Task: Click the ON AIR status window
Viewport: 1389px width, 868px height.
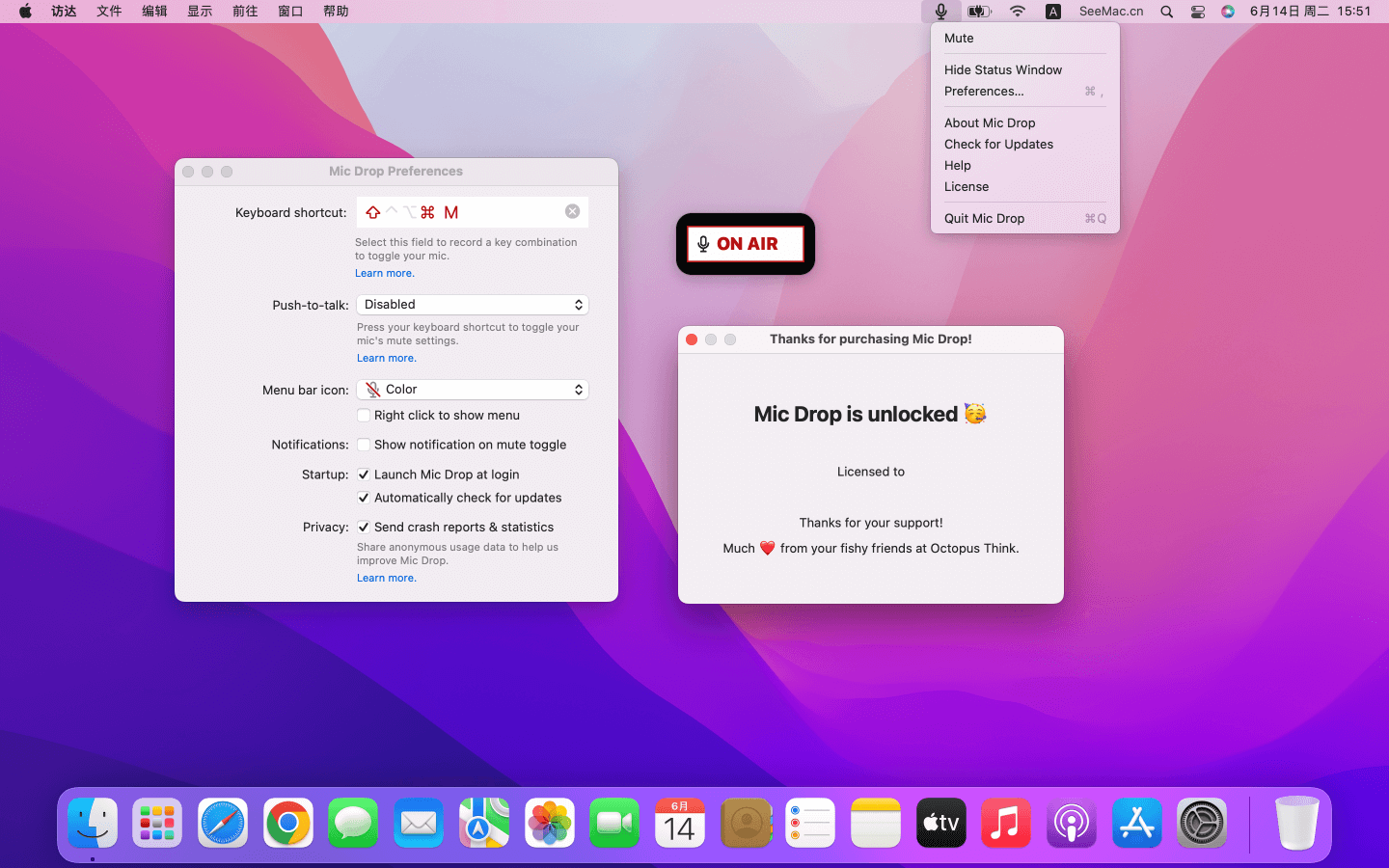Action: pos(746,244)
